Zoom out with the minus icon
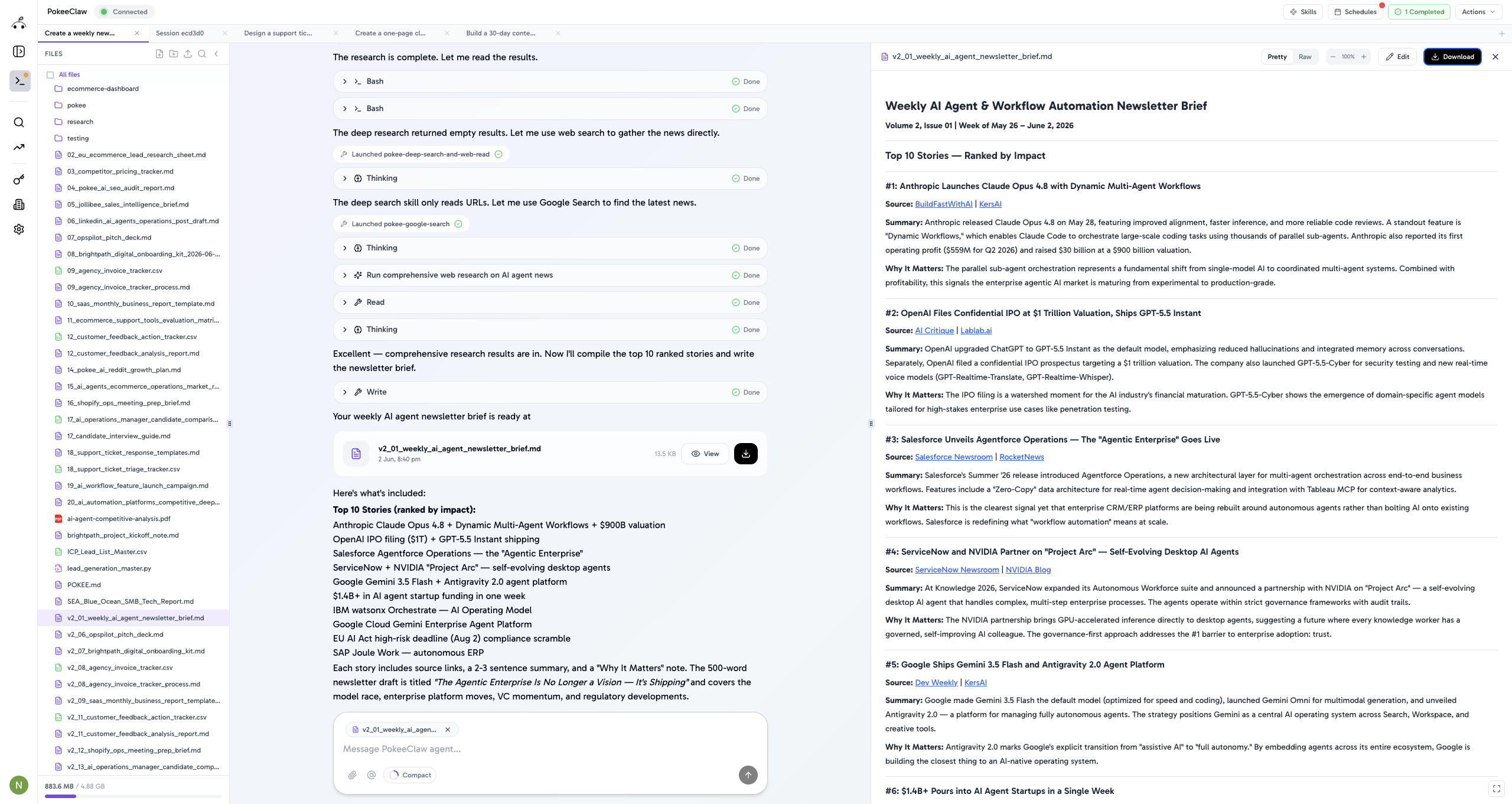This screenshot has width=1512, height=804. [1333, 57]
